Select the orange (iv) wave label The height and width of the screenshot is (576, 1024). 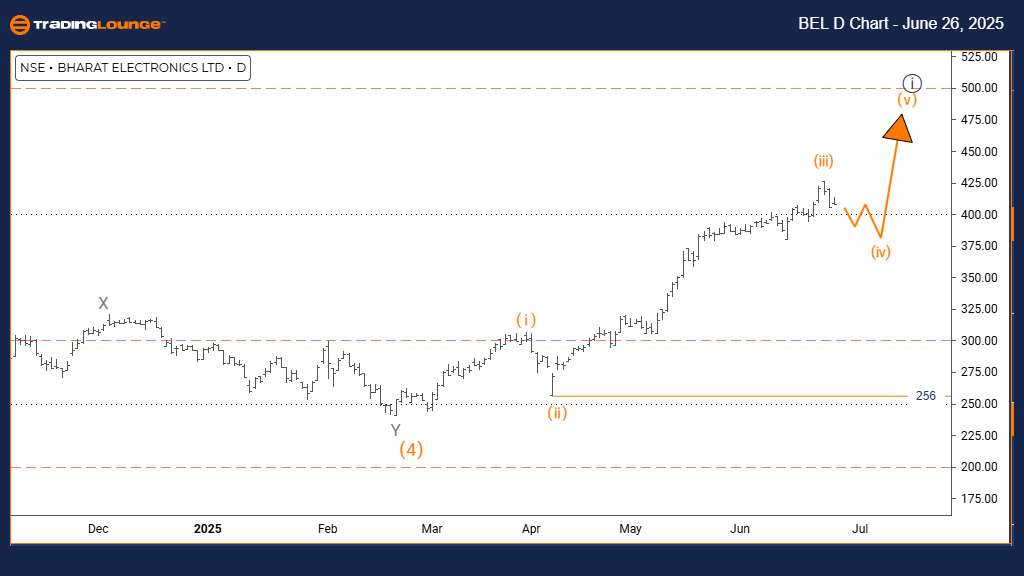[x=880, y=252]
